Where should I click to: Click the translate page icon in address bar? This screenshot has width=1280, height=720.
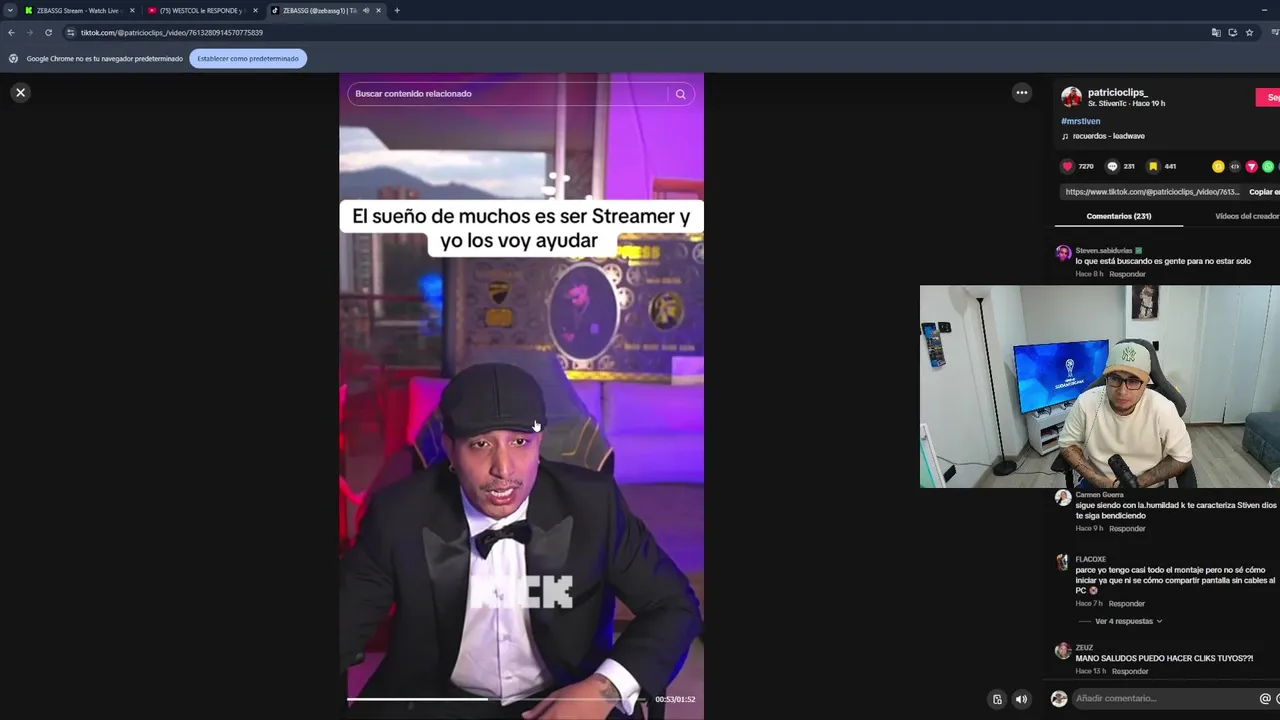tap(1216, 32)
